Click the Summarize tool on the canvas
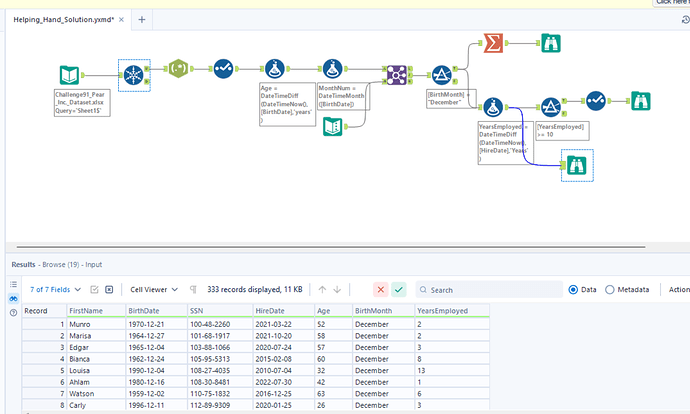 tap(492, 41)
